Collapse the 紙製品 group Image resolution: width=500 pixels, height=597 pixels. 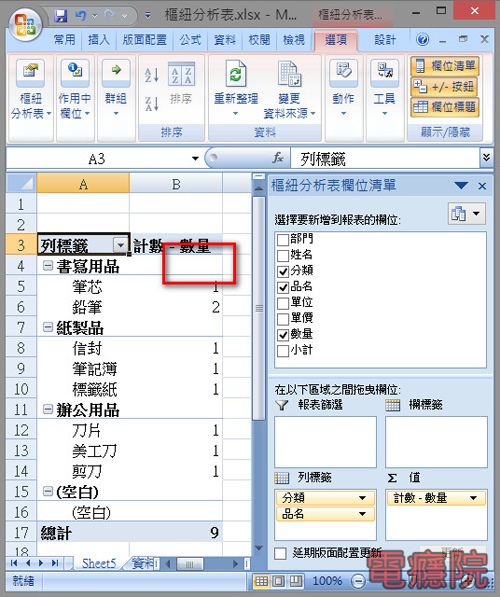48,327
